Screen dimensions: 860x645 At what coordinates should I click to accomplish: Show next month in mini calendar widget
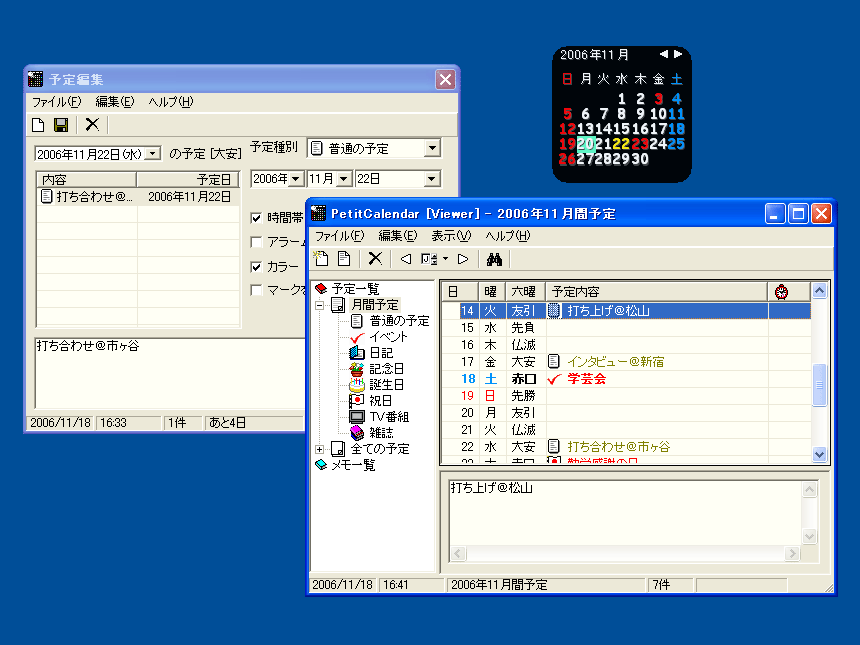click(678, 54)
